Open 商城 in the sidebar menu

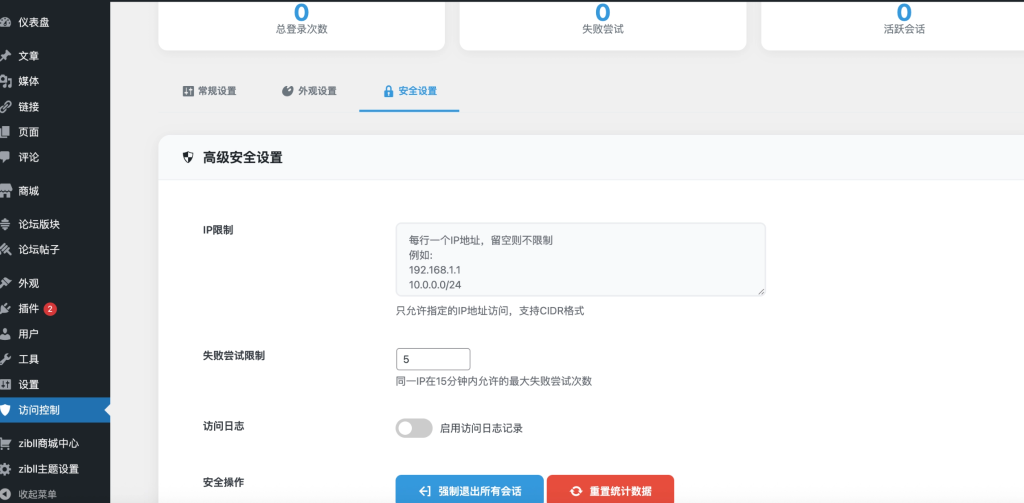coord(55,191)
